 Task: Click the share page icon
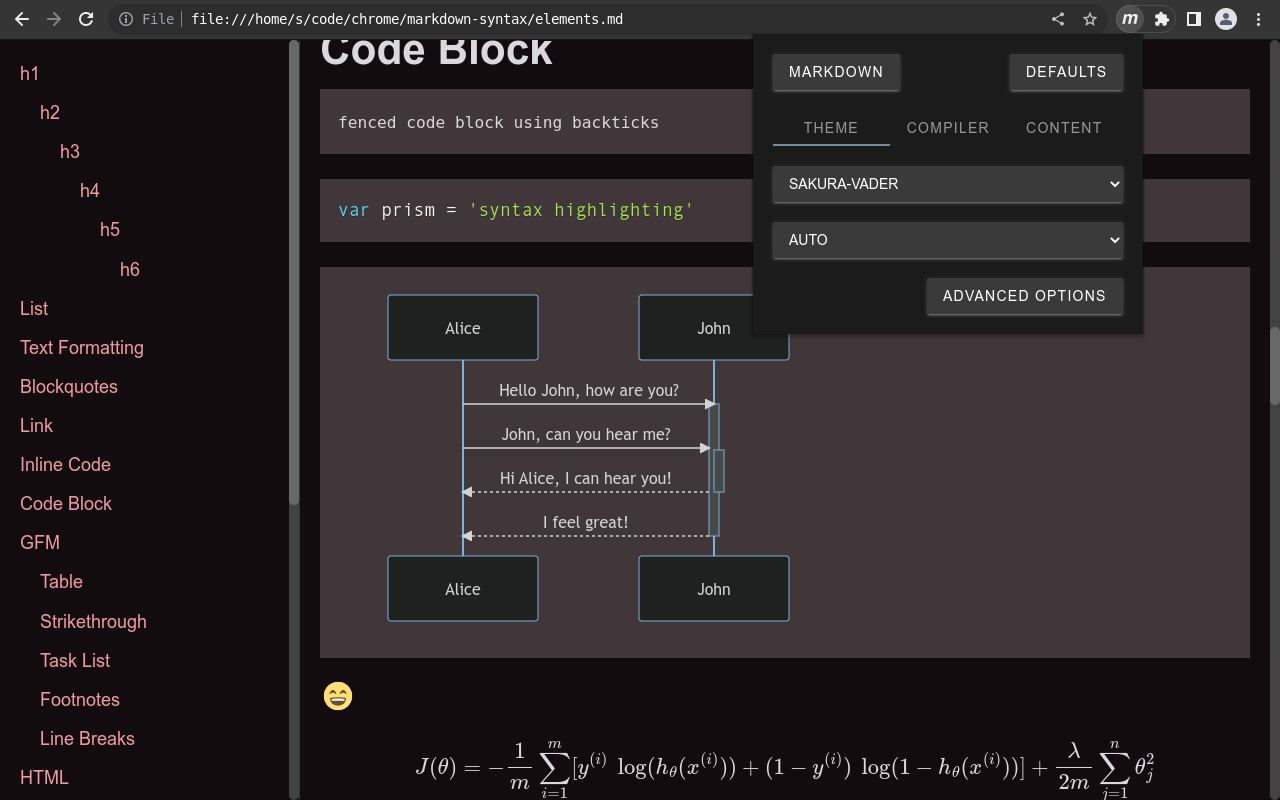coord(1057,18)
